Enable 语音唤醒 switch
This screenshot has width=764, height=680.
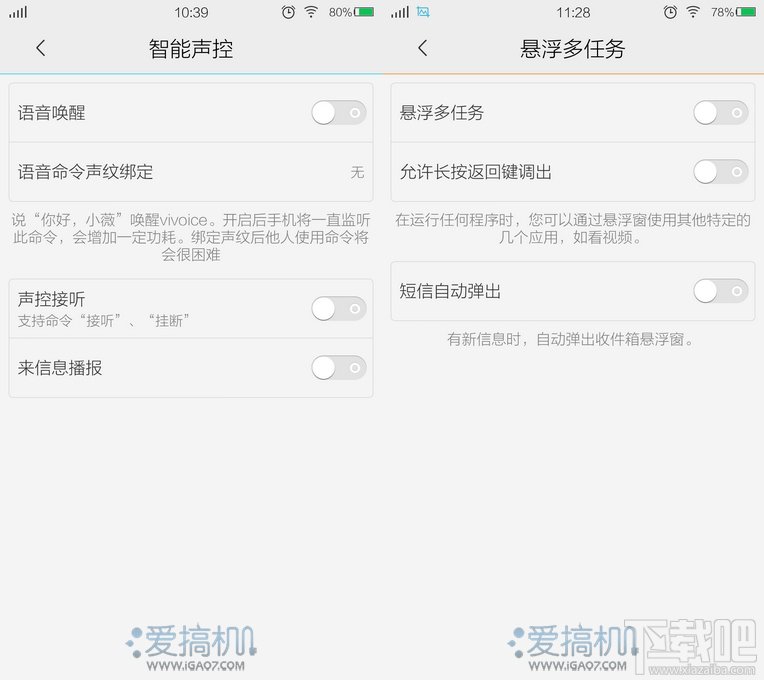(x=339, y=113)
